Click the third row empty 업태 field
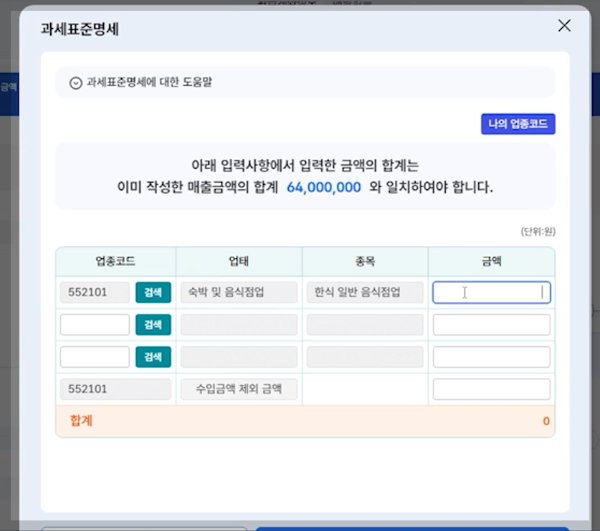This screenshot has height=531, width=600. (x=239, y=357)
